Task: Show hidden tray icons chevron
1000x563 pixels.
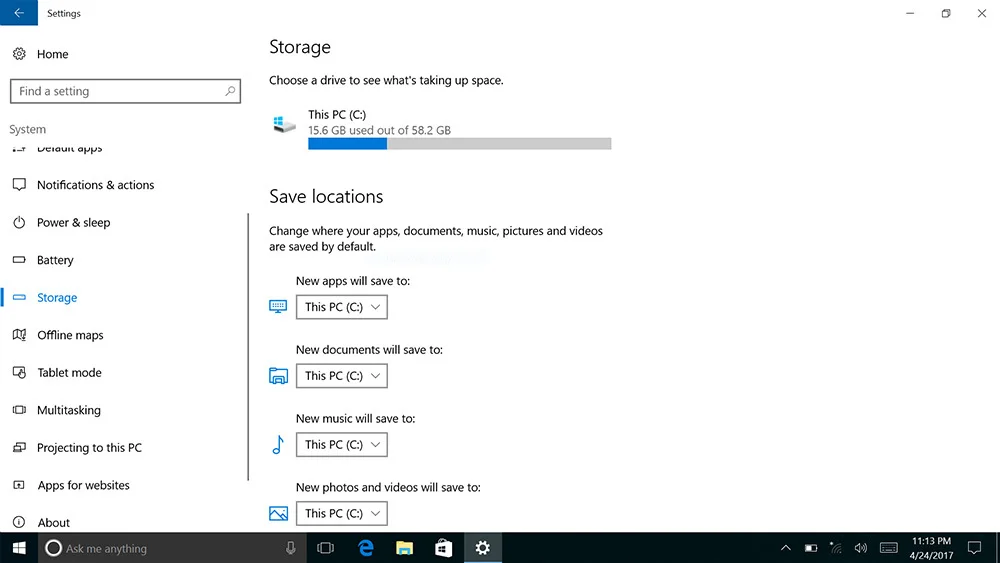Action: coord(786,548)
